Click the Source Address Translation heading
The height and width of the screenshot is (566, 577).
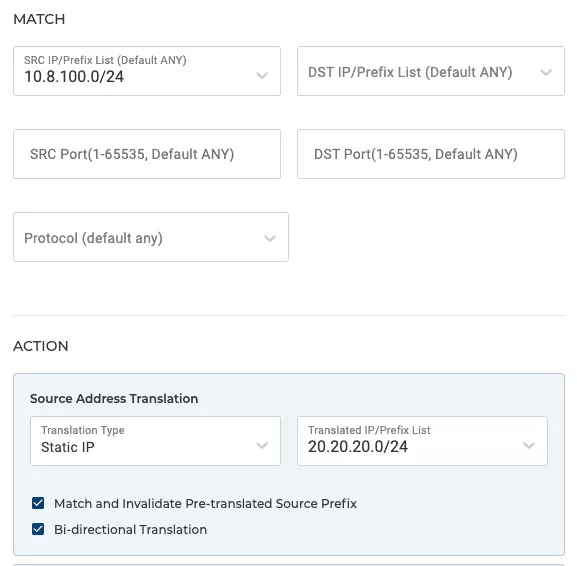coord(114,399)
